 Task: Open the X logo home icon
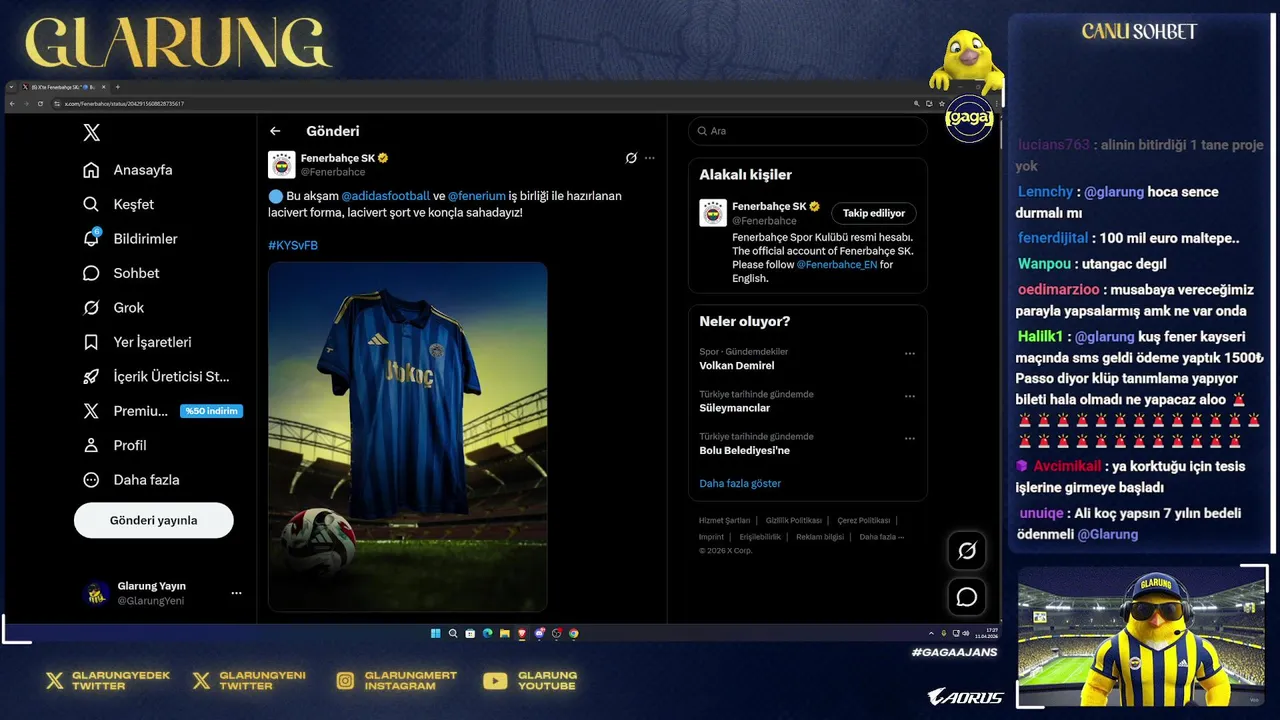pos(91,132)
